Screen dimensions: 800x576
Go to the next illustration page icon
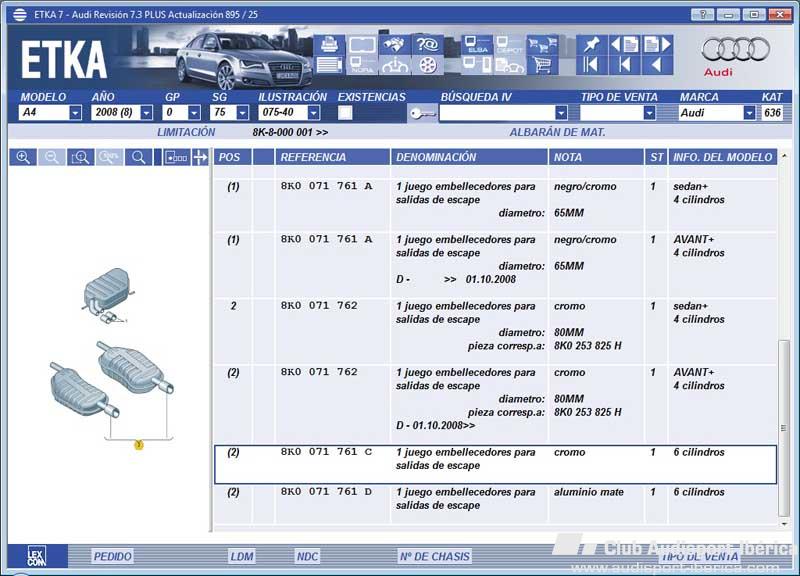pos(656,45)
